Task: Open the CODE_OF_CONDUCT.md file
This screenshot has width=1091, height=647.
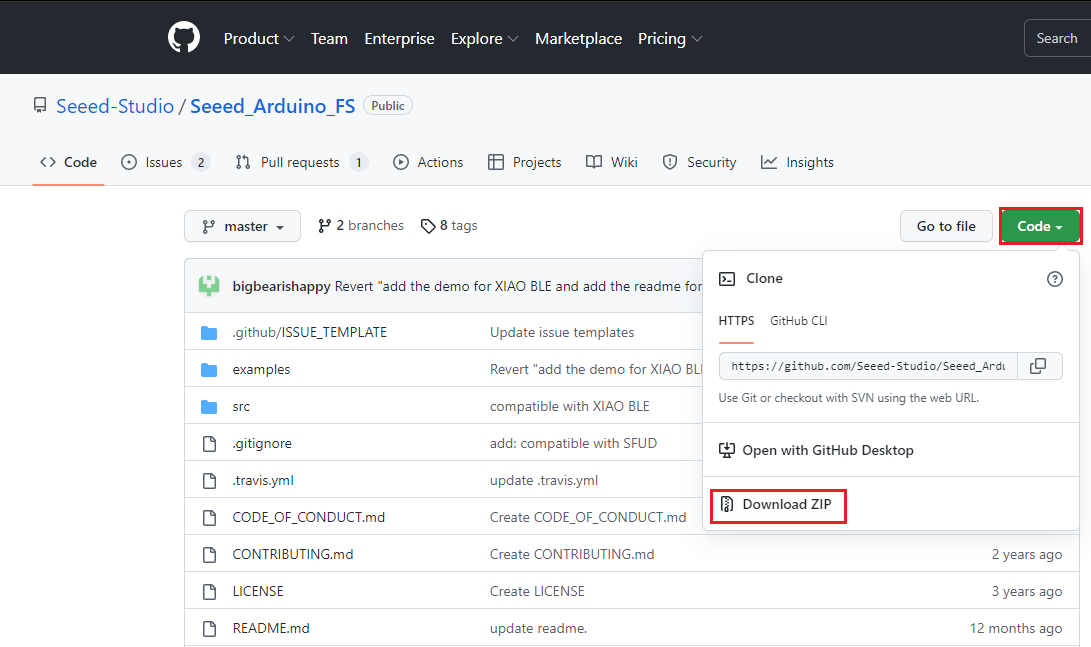Action: tap(309, 518)
